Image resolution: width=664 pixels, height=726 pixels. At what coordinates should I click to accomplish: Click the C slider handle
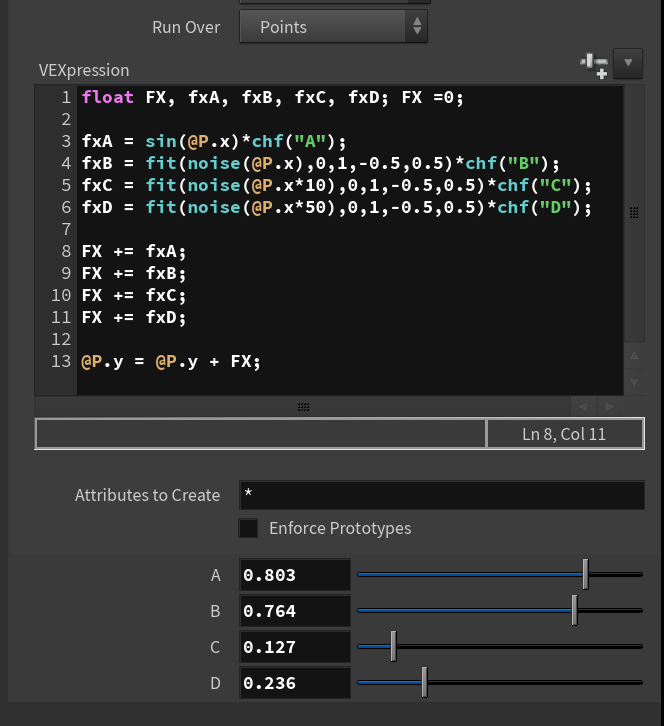(393, 646)
